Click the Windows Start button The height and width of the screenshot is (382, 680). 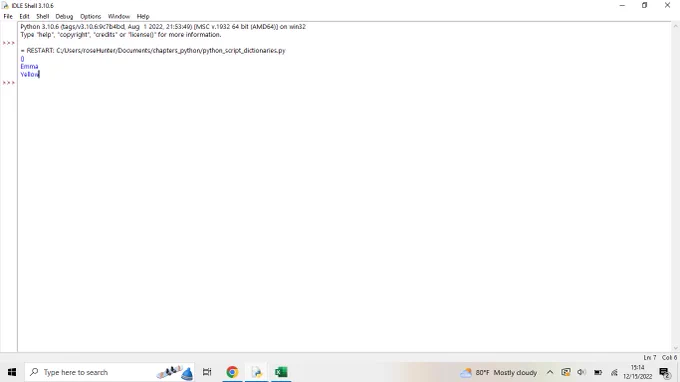12,372
